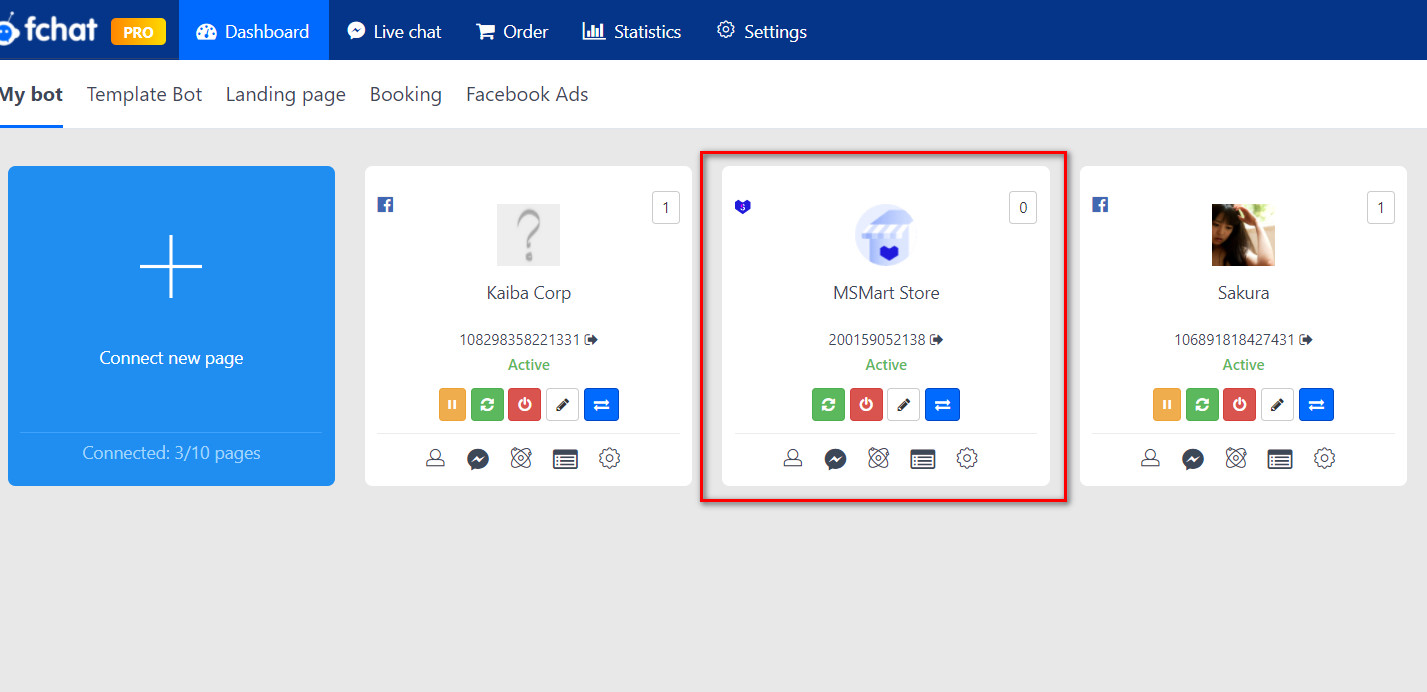Open Sakura messenger icon
1427x692 pixels.
1193,459
